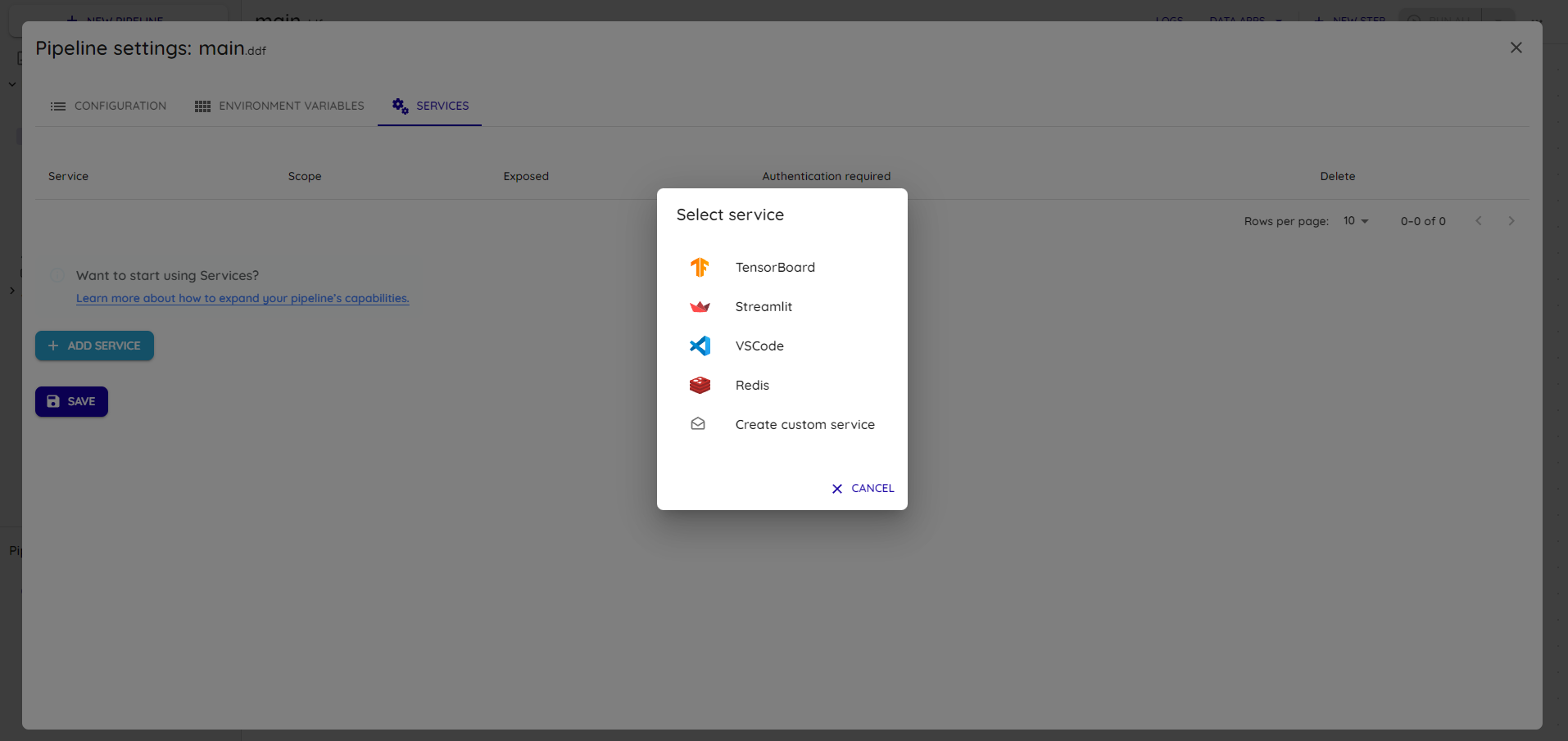This screenshot has width=1568, height=741.
Task: Click the "Want to start using Services?" text
Action: coord(167,276)
